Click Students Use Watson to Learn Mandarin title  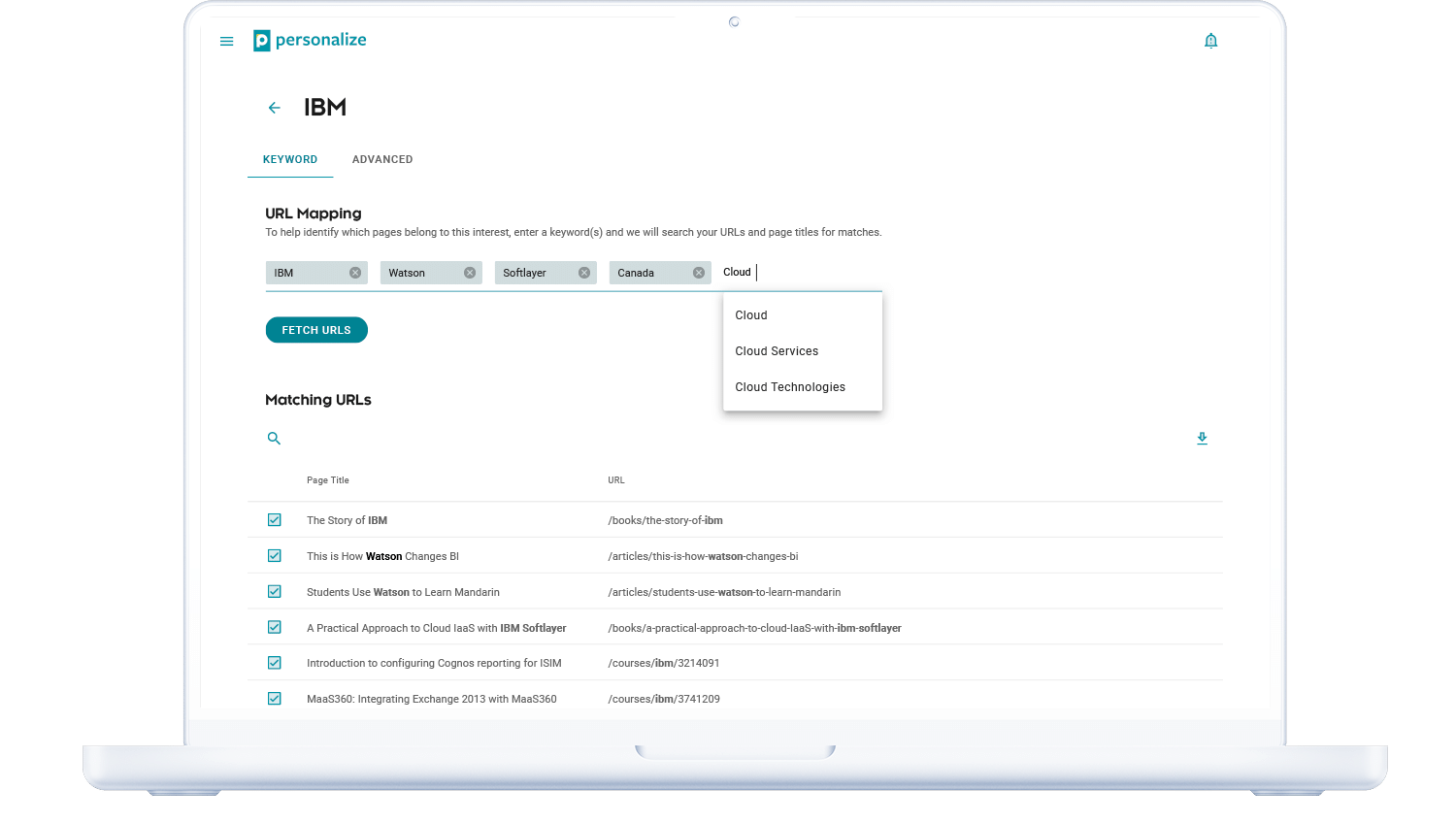click(404, 593)
